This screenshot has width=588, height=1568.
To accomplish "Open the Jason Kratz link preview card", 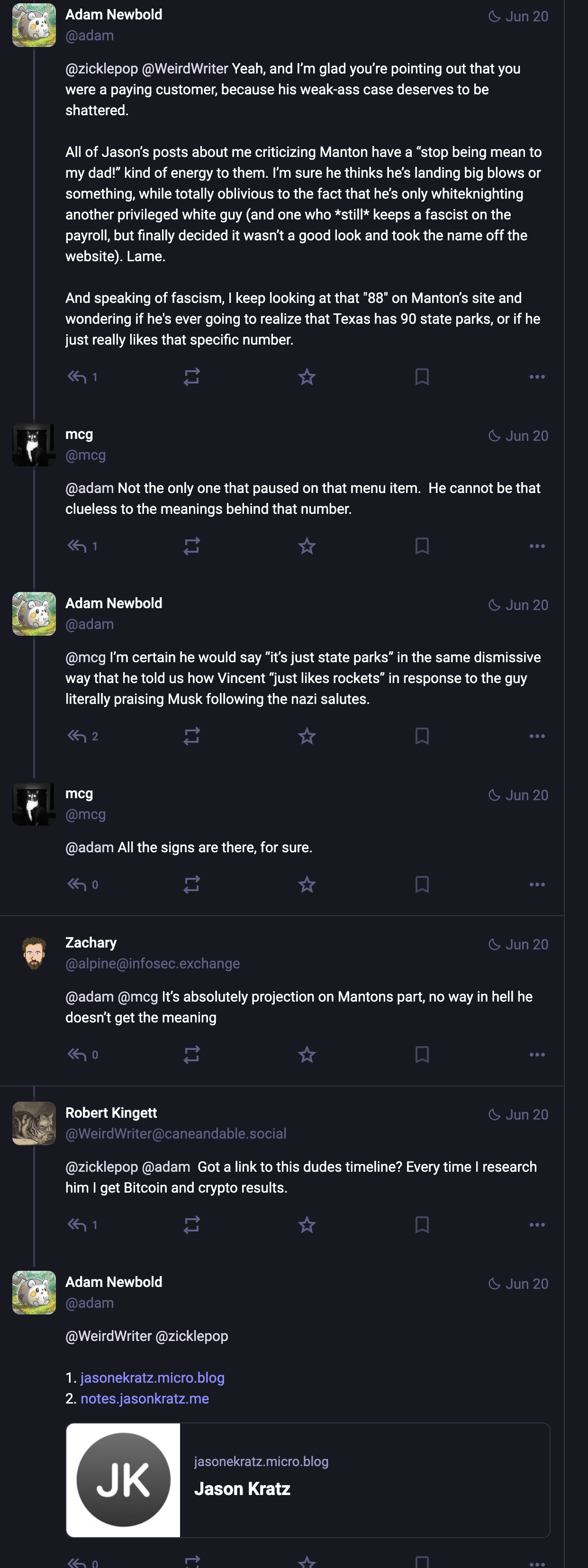I will [308, 1480].
